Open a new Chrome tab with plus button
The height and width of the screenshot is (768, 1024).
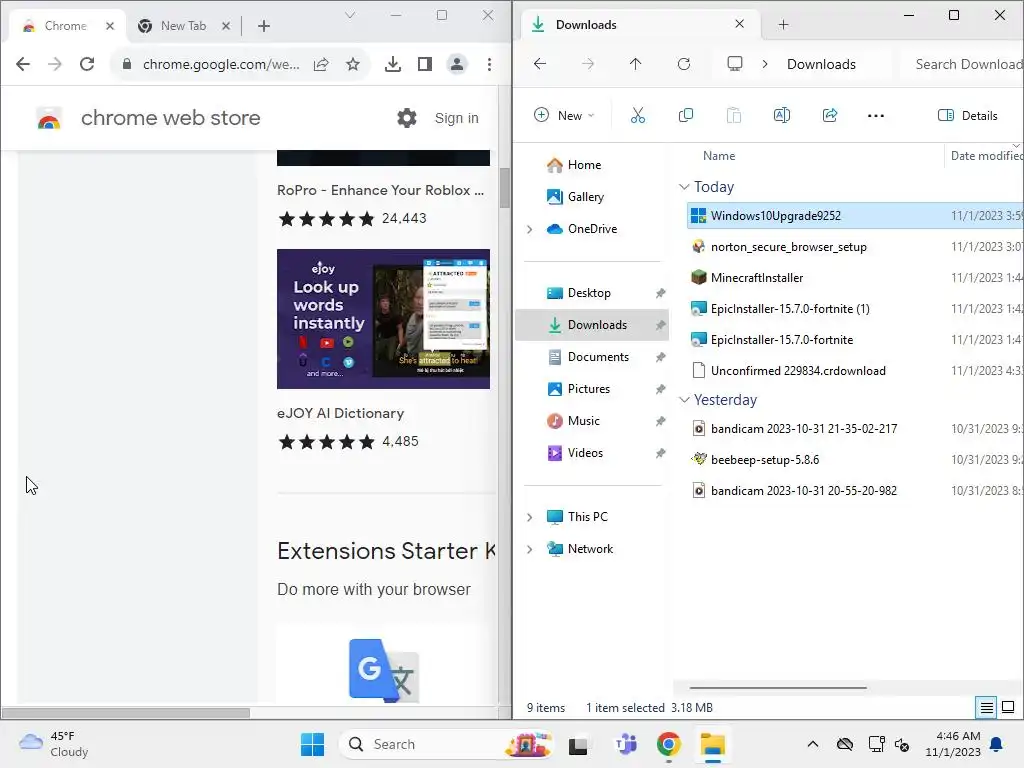[264, 26]
